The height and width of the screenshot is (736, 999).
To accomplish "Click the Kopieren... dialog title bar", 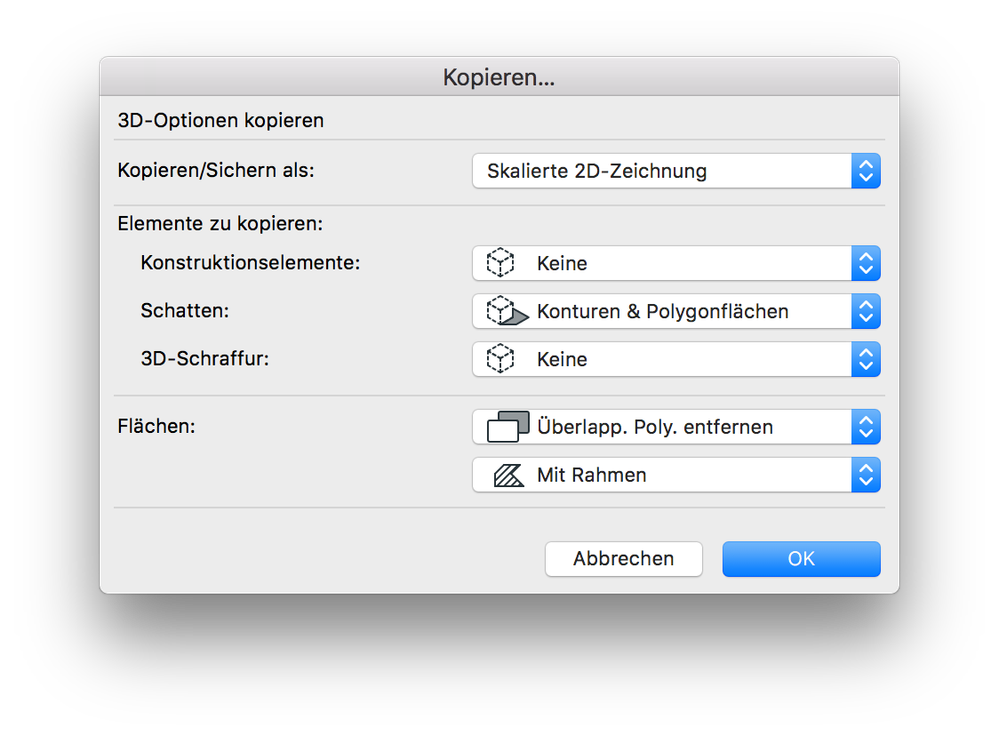I will (x=499, y=77).
